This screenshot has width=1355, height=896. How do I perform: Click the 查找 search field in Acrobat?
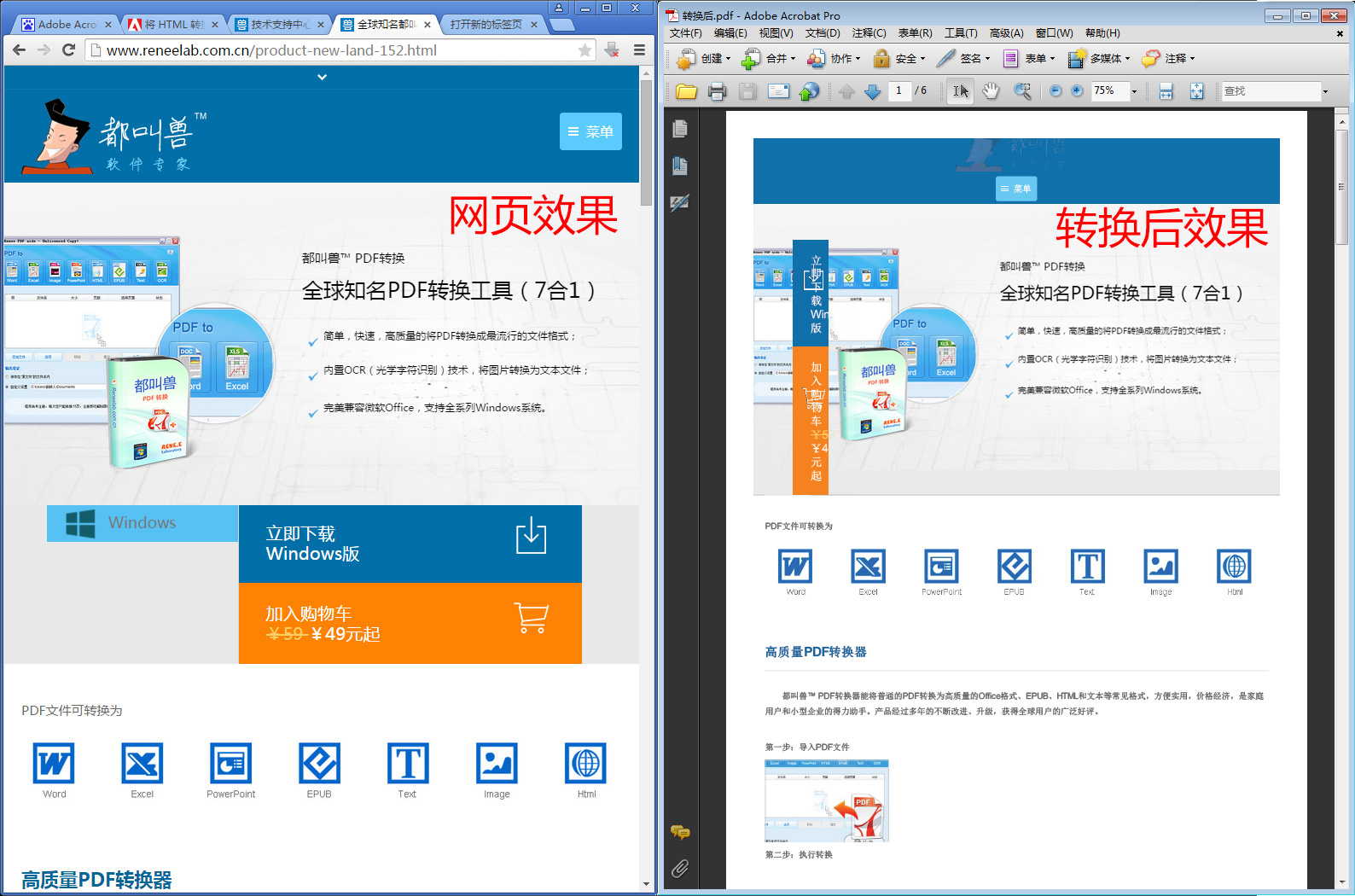click(x=1271, y=90)
